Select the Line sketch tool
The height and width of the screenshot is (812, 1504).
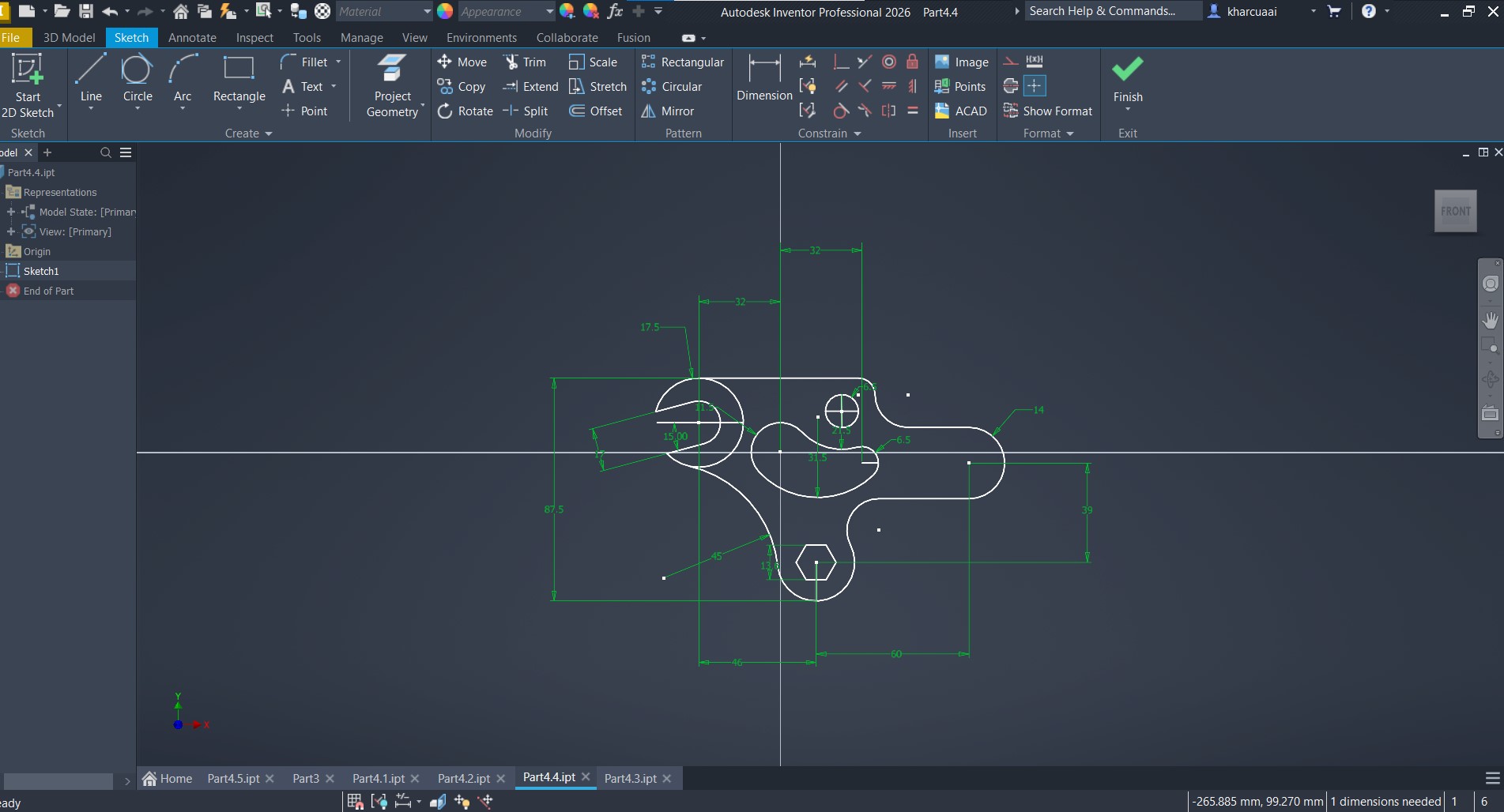click(90, 79)
